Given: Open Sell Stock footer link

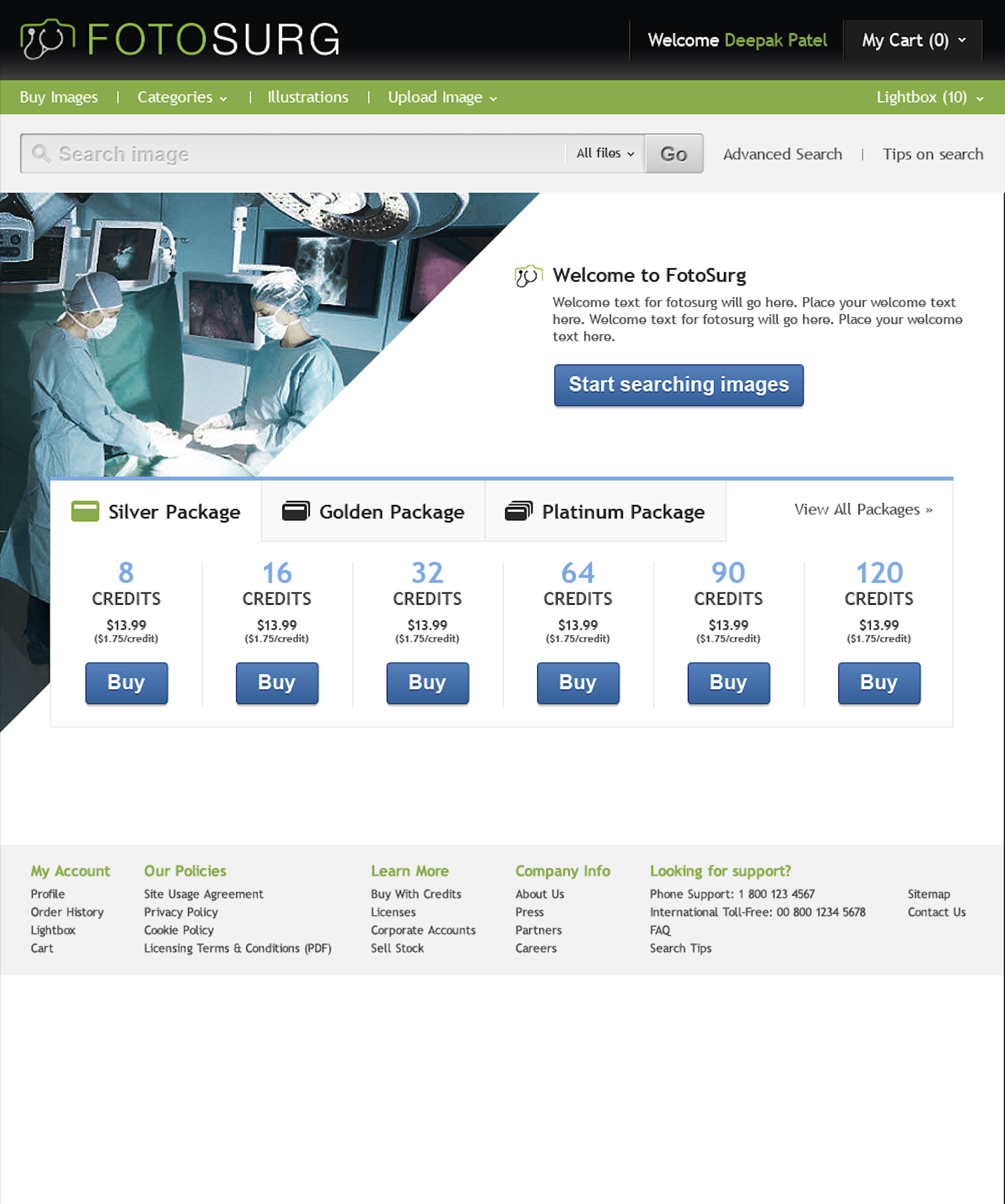Looking at the screenshot, I should click(397, 948).
